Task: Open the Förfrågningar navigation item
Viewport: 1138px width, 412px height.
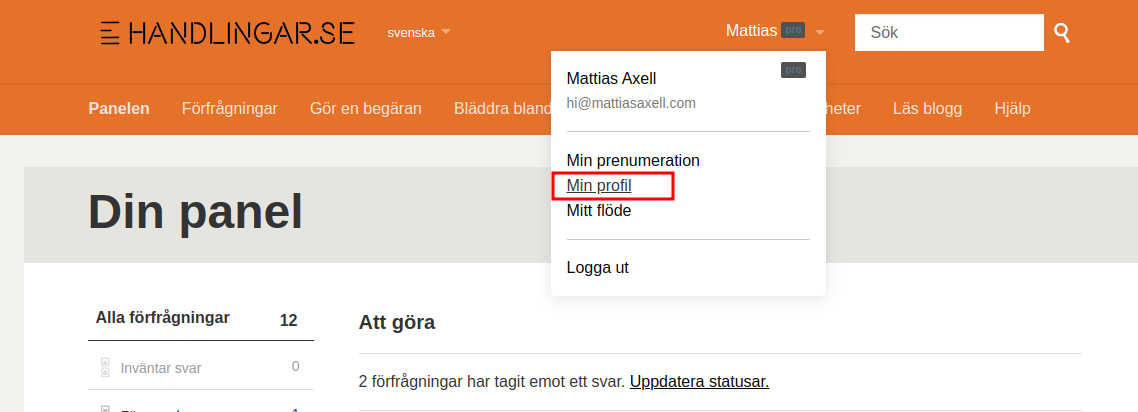Action: [x=230, y=108]
